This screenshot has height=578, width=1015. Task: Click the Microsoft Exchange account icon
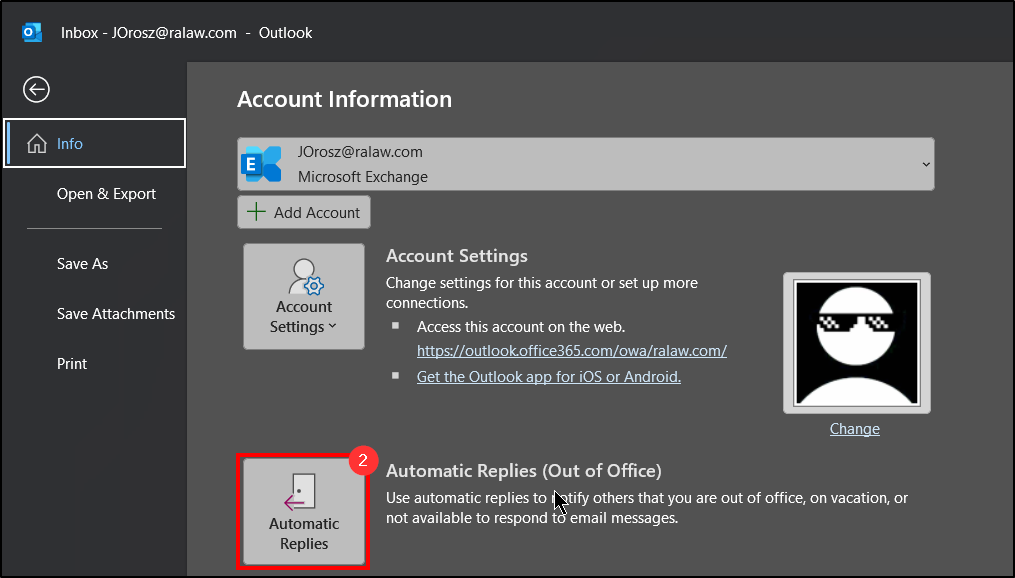262,164
